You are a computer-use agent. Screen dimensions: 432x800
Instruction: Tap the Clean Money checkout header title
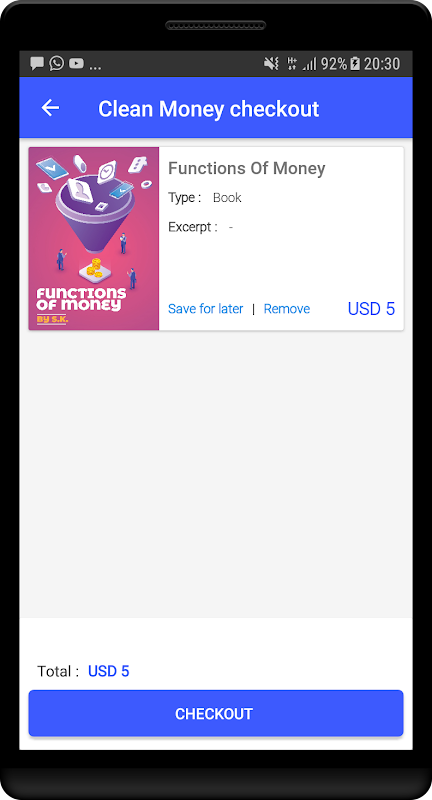pos(209,109)
